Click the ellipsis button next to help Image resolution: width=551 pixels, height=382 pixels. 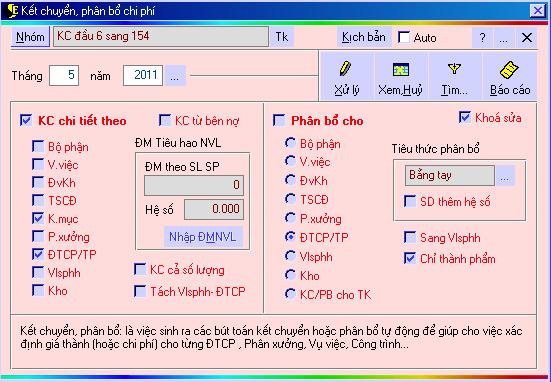pyautogui.click(x=504, y=38)
